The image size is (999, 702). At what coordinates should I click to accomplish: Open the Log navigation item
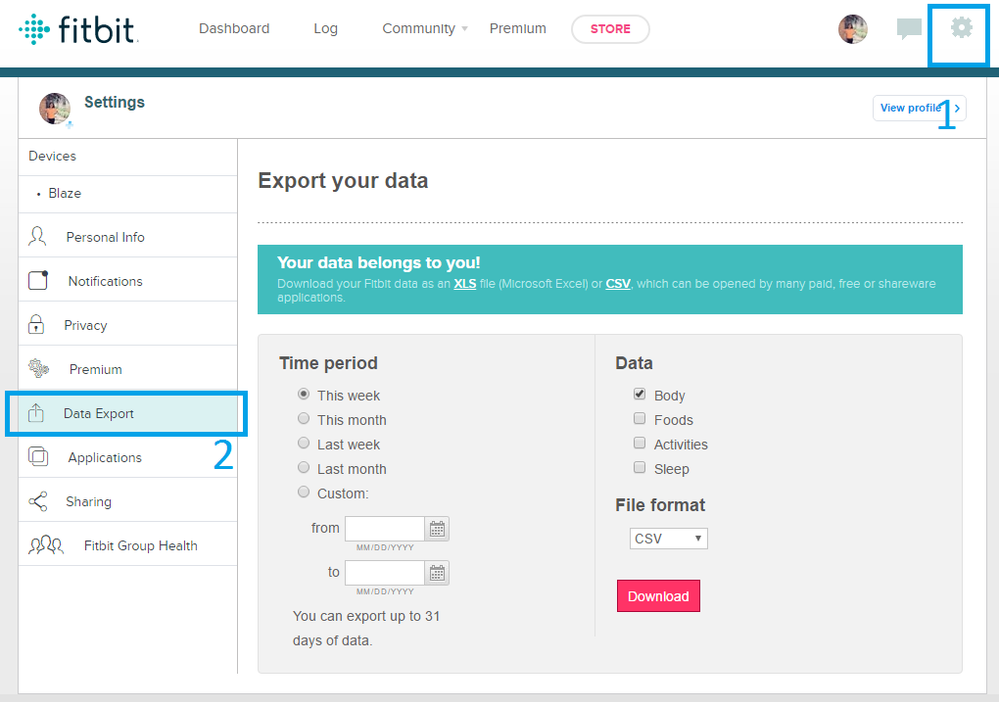[326, 29]
